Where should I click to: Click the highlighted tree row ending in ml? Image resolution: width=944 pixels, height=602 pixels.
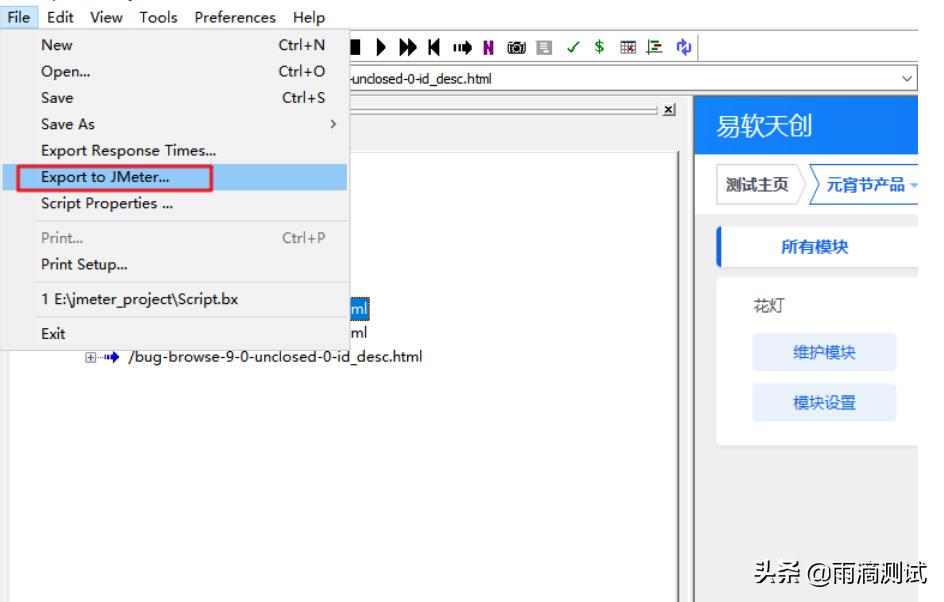[x=359, y=309]
